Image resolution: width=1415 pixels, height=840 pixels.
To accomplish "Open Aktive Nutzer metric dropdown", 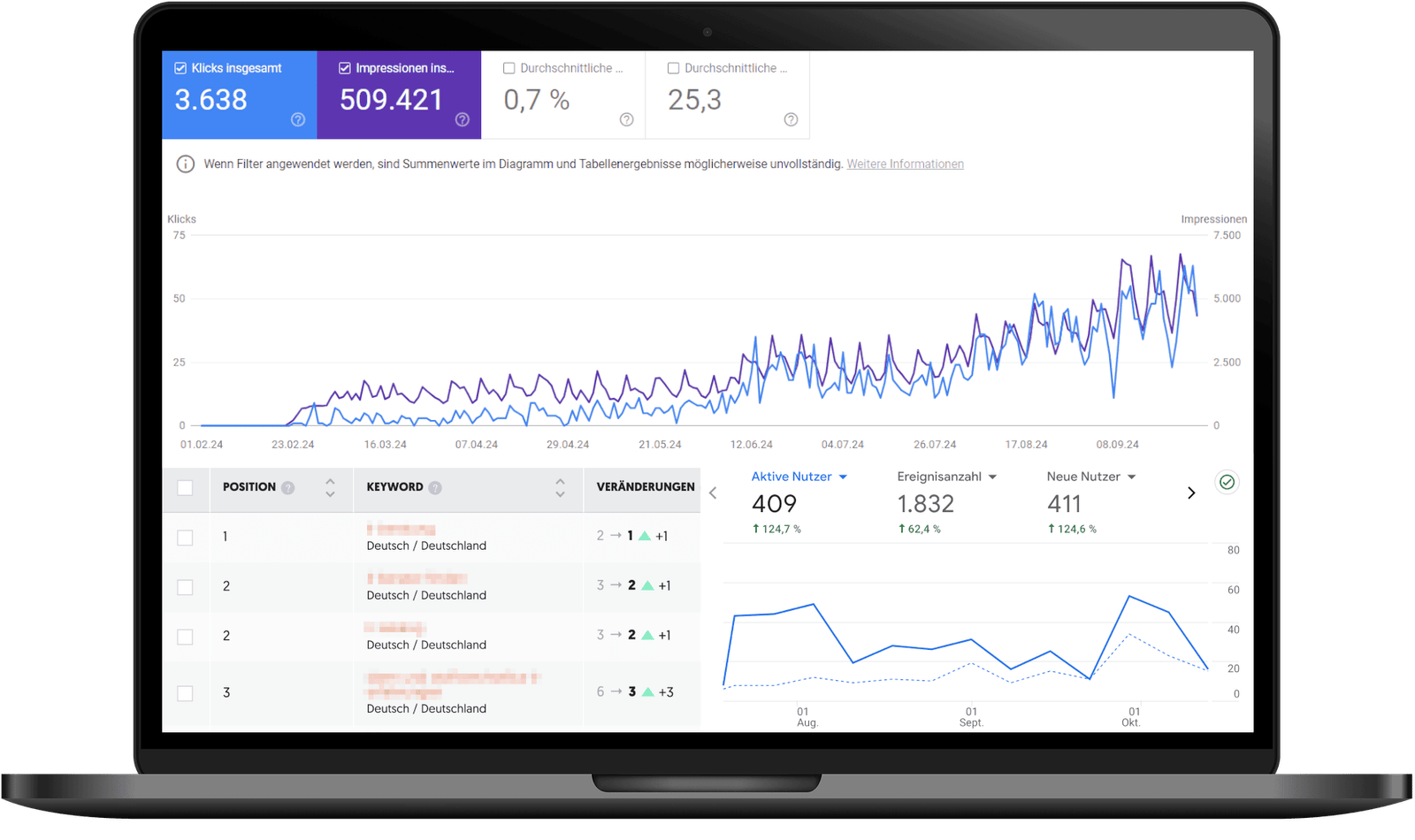I will coord(799,477).
